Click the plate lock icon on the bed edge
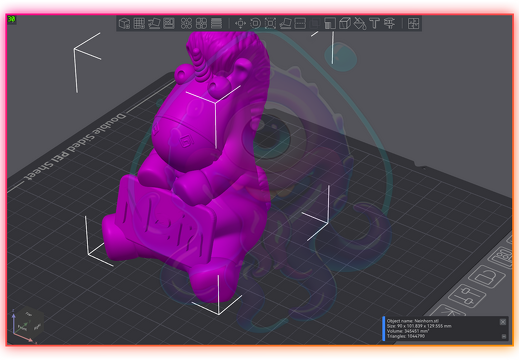Viewport: 519px width, 360px height. (487, 276)
